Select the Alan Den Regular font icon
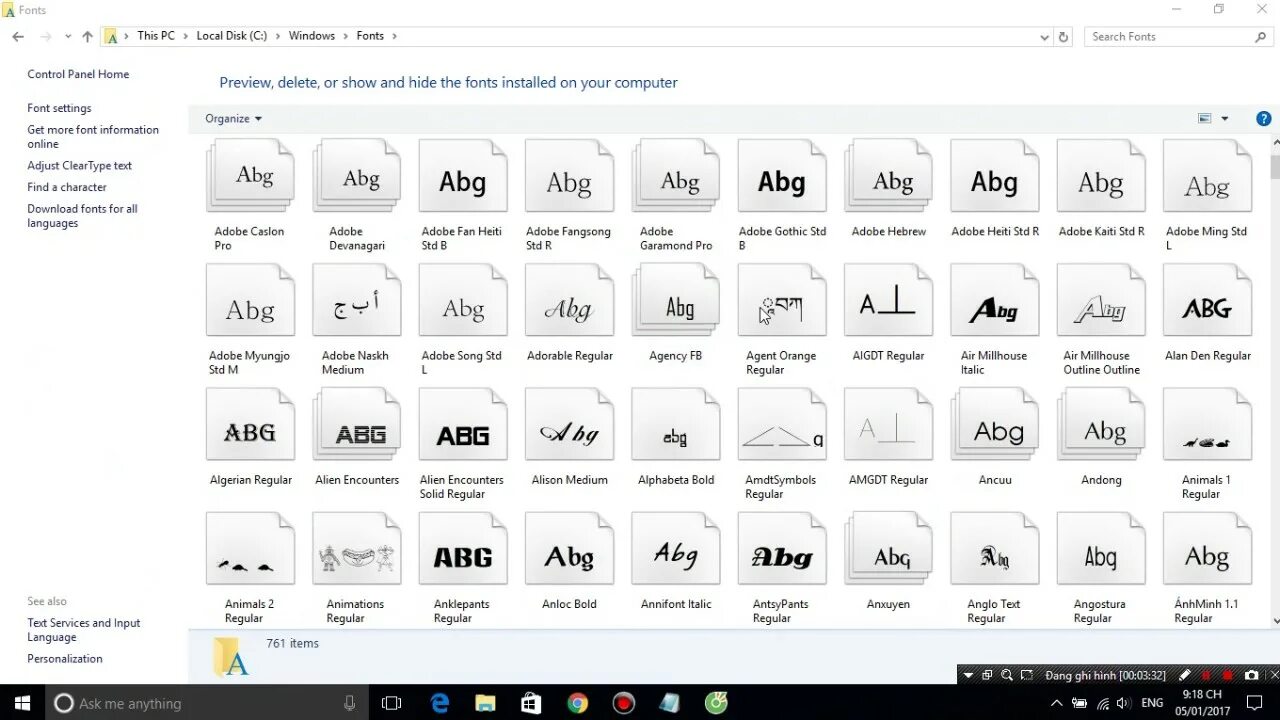 point(1207,300)
